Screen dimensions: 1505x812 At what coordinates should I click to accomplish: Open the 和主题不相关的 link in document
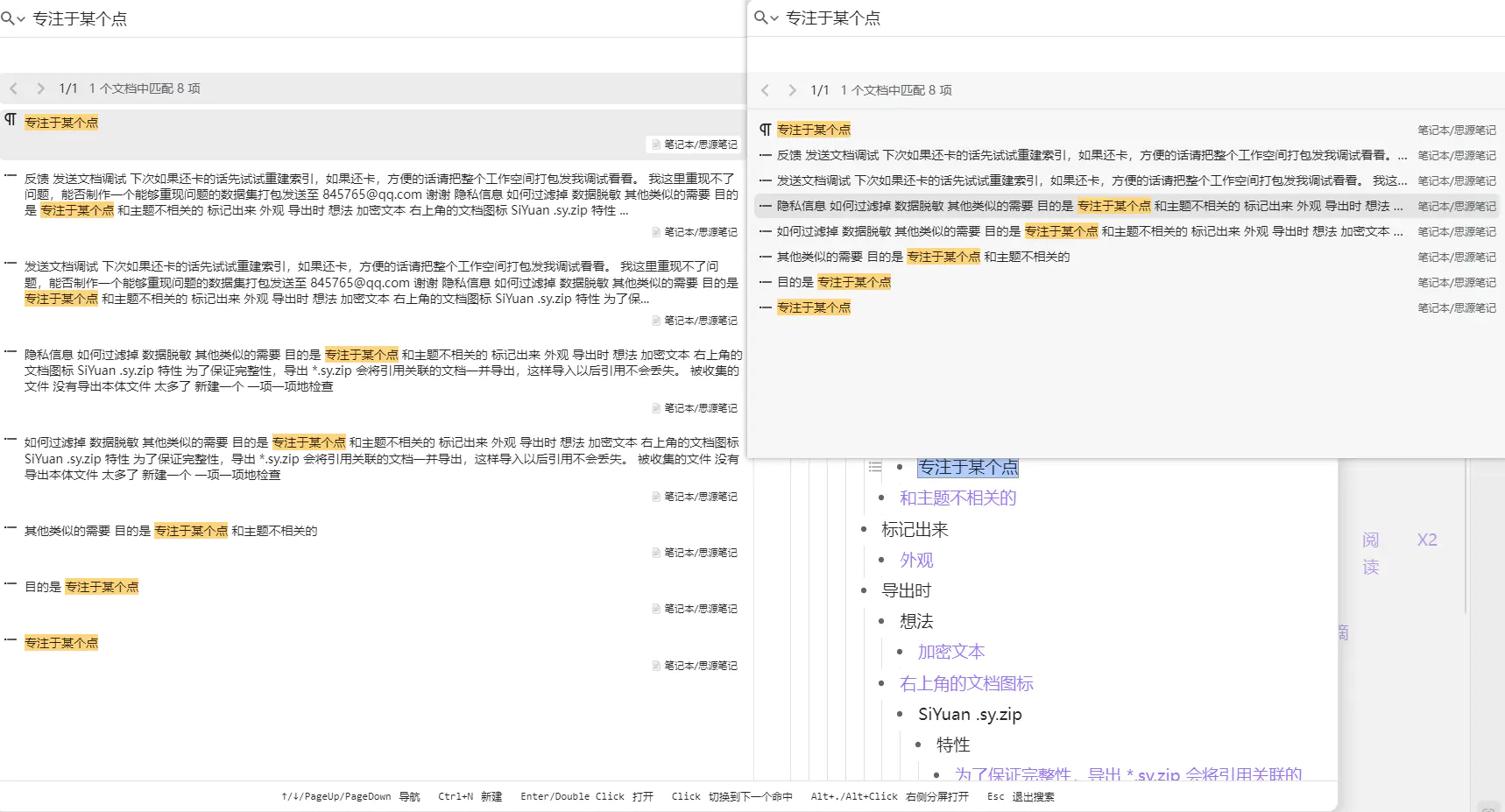point(957,498)
